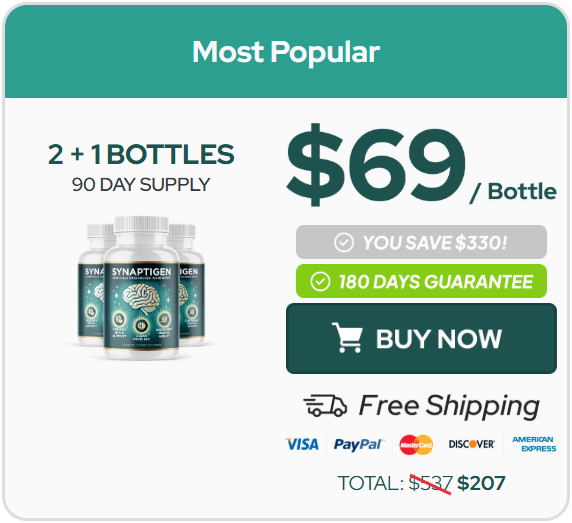
Task: Click the BUY NOW button text
Action: (x=439, y=339)
